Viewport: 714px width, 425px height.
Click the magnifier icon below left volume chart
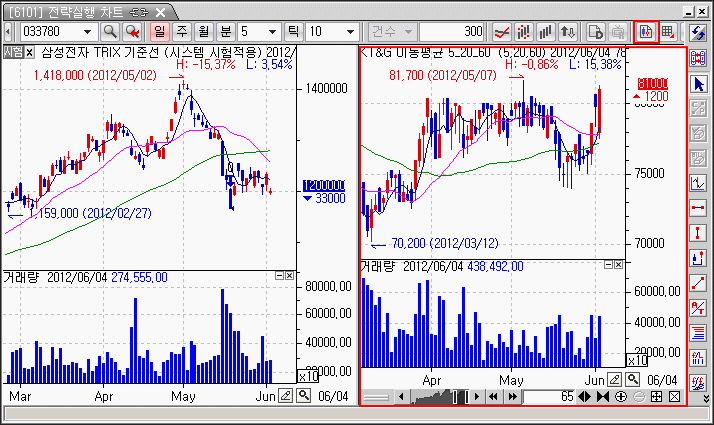click(304, 396)
